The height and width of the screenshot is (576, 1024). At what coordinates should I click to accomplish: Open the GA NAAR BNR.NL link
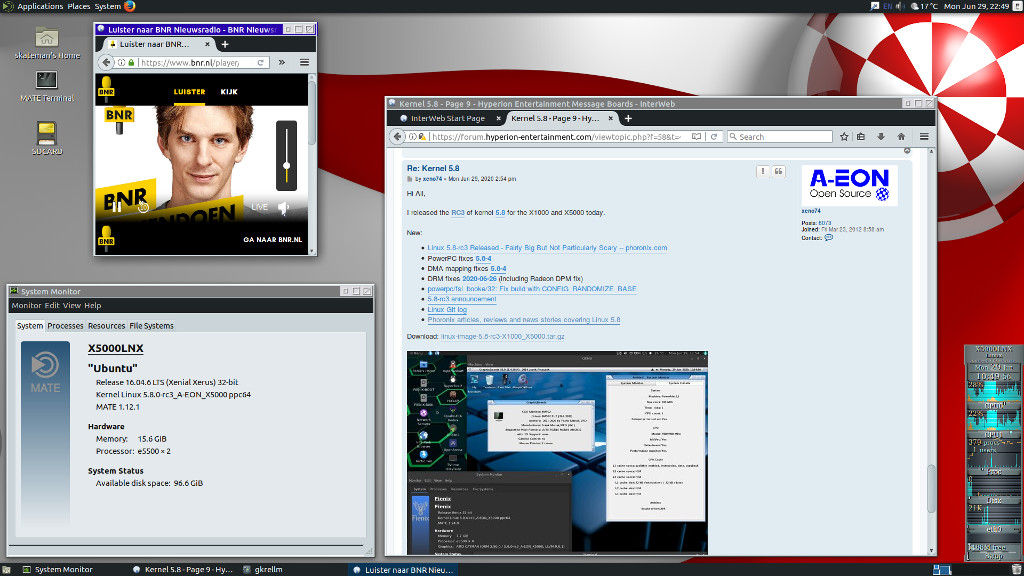(272, 240)
